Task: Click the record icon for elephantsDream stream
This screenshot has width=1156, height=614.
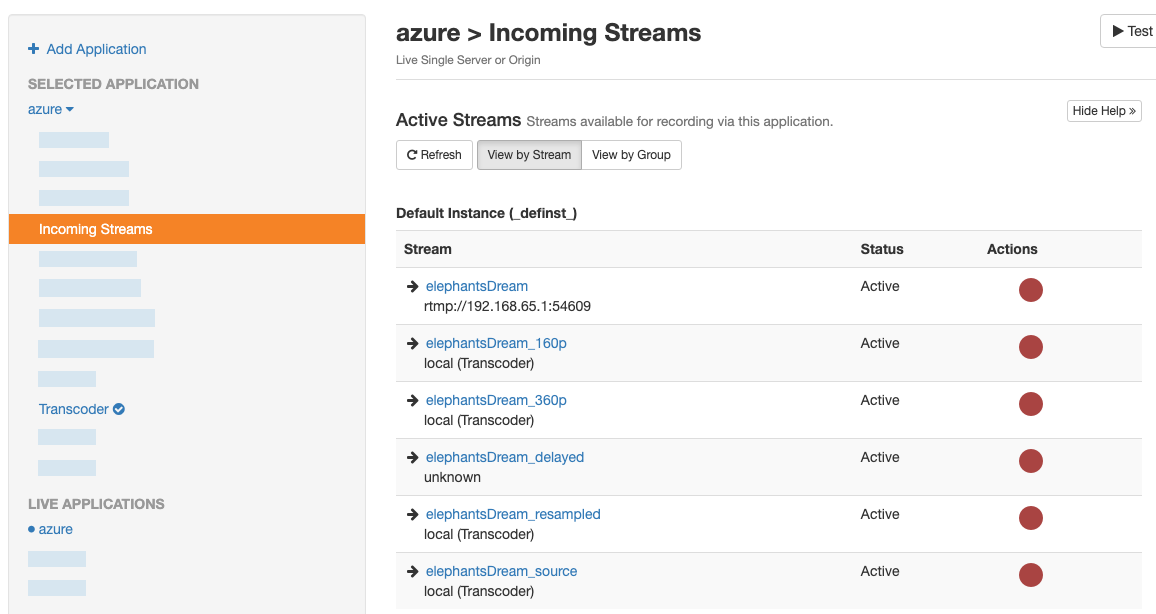Action: 1030,290
